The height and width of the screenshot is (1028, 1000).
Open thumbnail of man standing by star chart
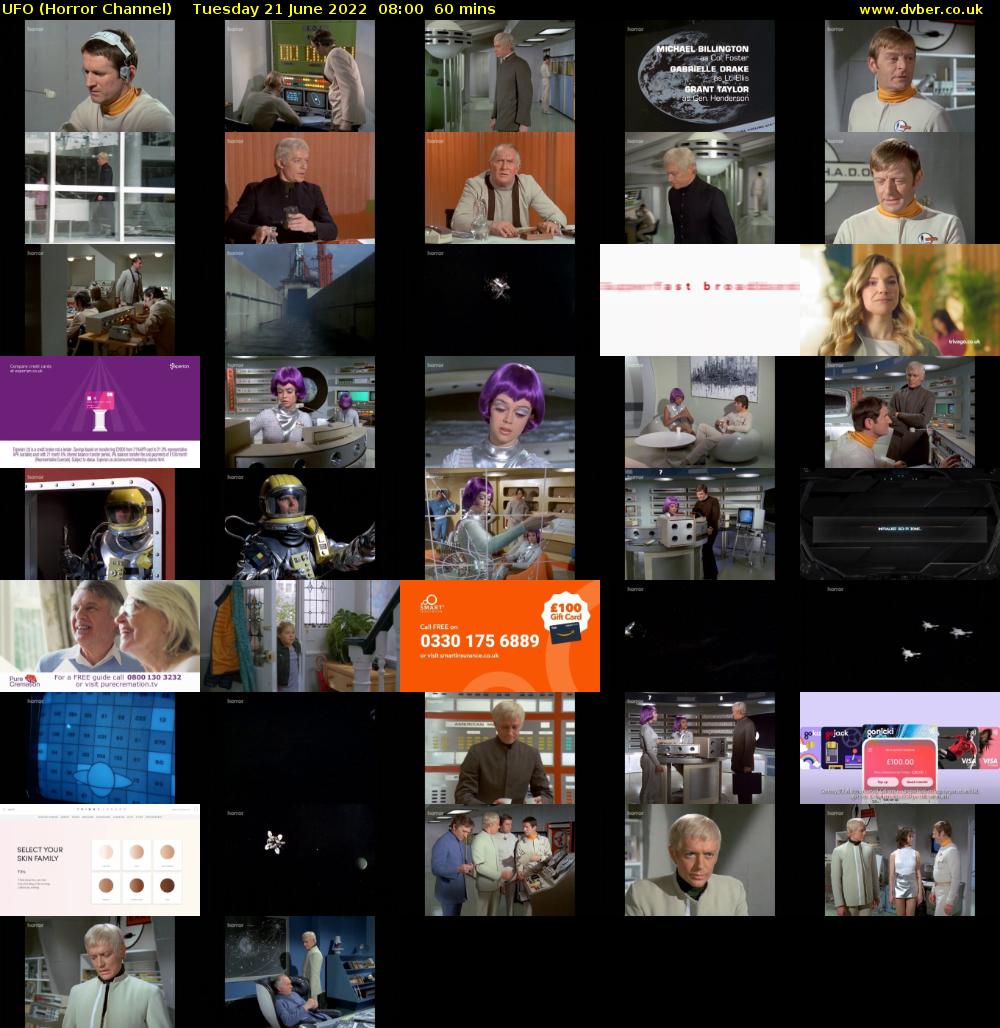[x=300, y=972]
